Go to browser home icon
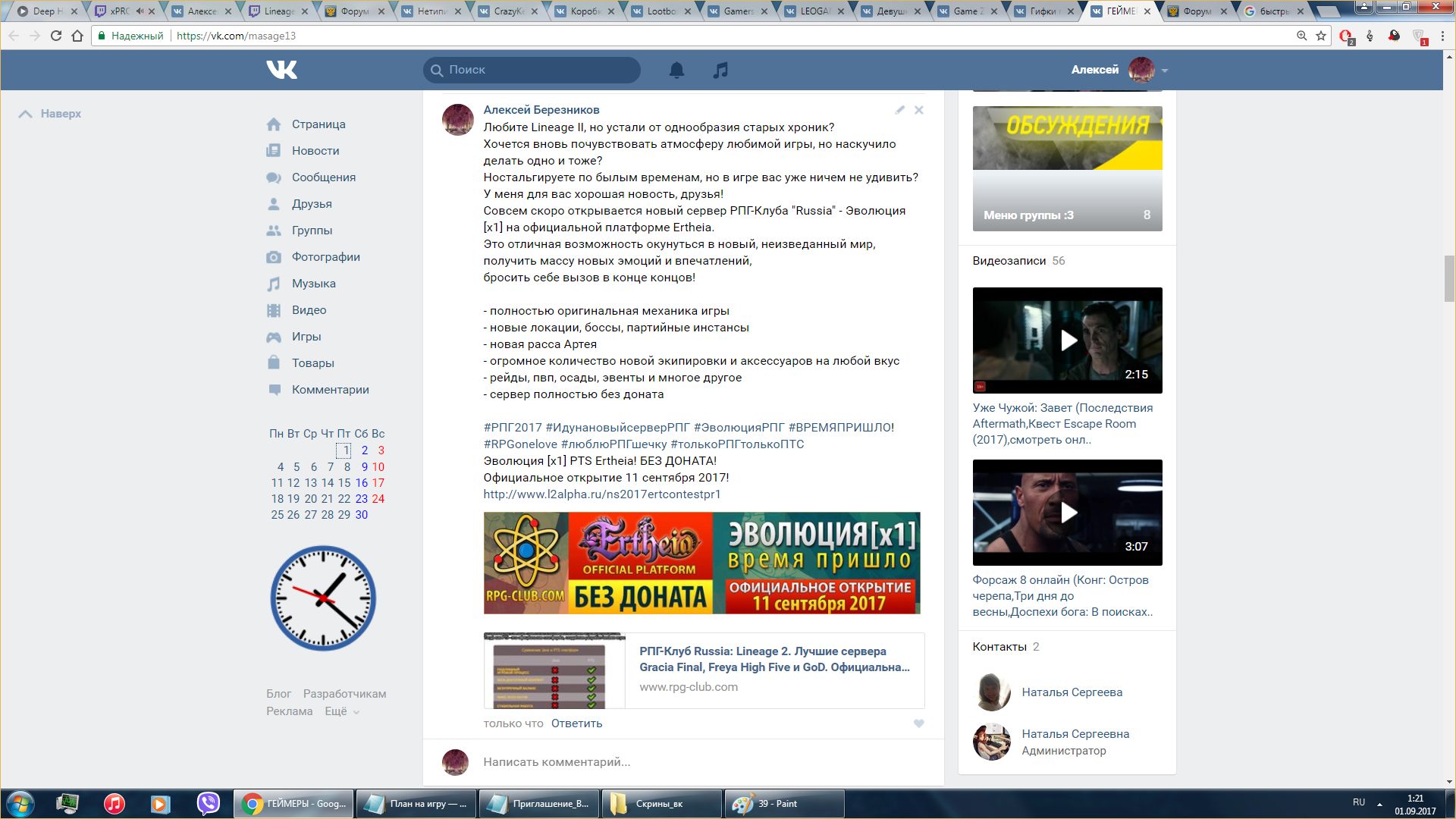The height and width of the screenshot is (819, 1456). [x=77, y=36]
